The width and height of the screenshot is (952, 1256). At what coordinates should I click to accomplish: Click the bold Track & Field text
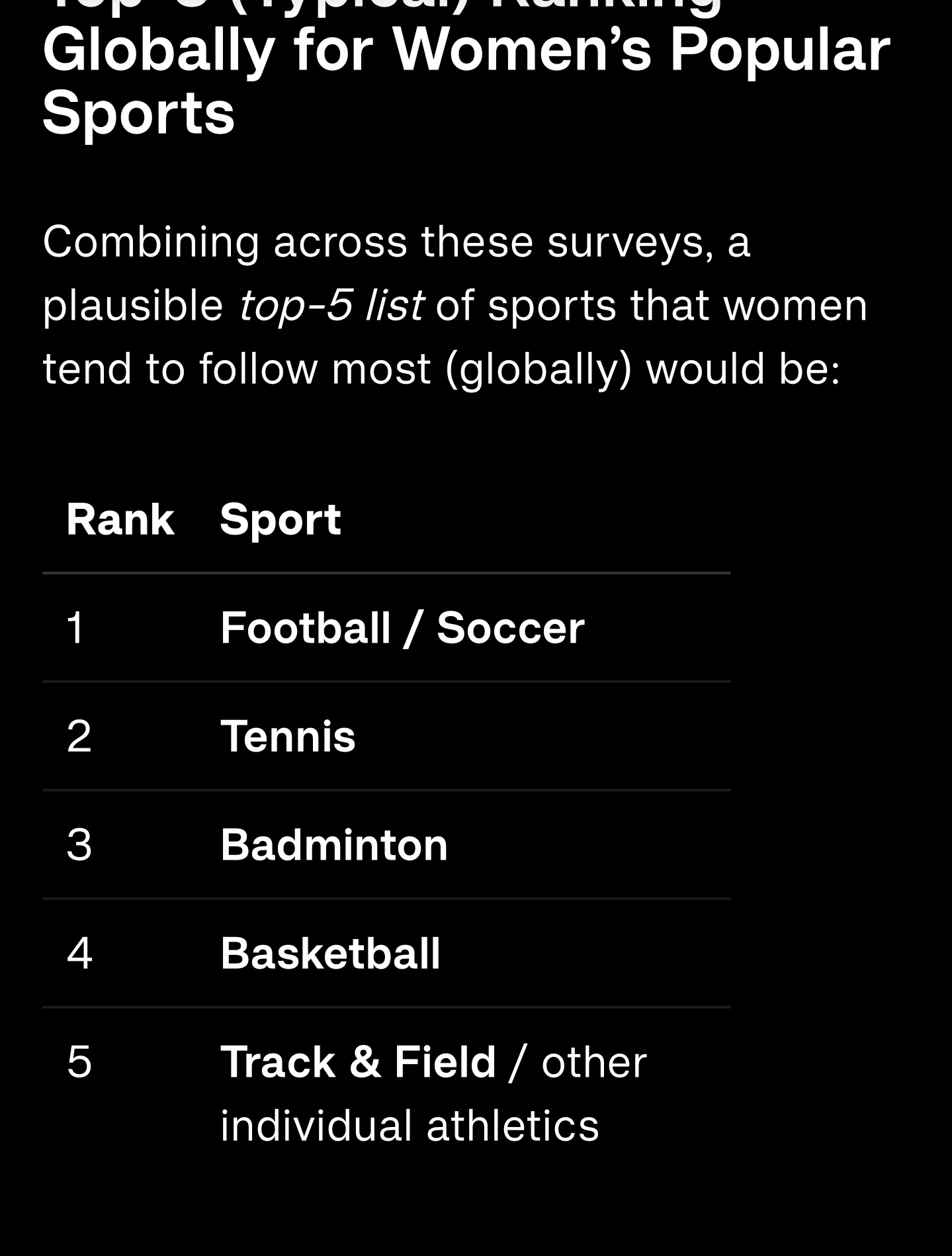(x=358, y=1061)
